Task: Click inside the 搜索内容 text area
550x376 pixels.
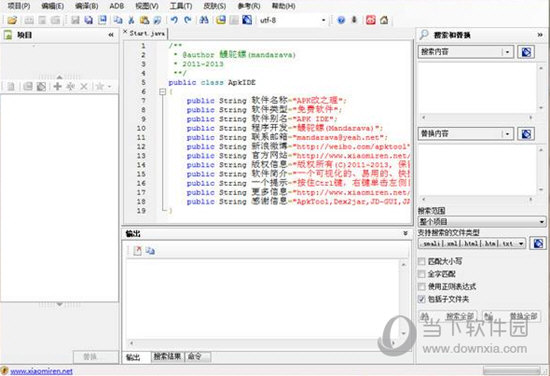Action: pos(477,87)
